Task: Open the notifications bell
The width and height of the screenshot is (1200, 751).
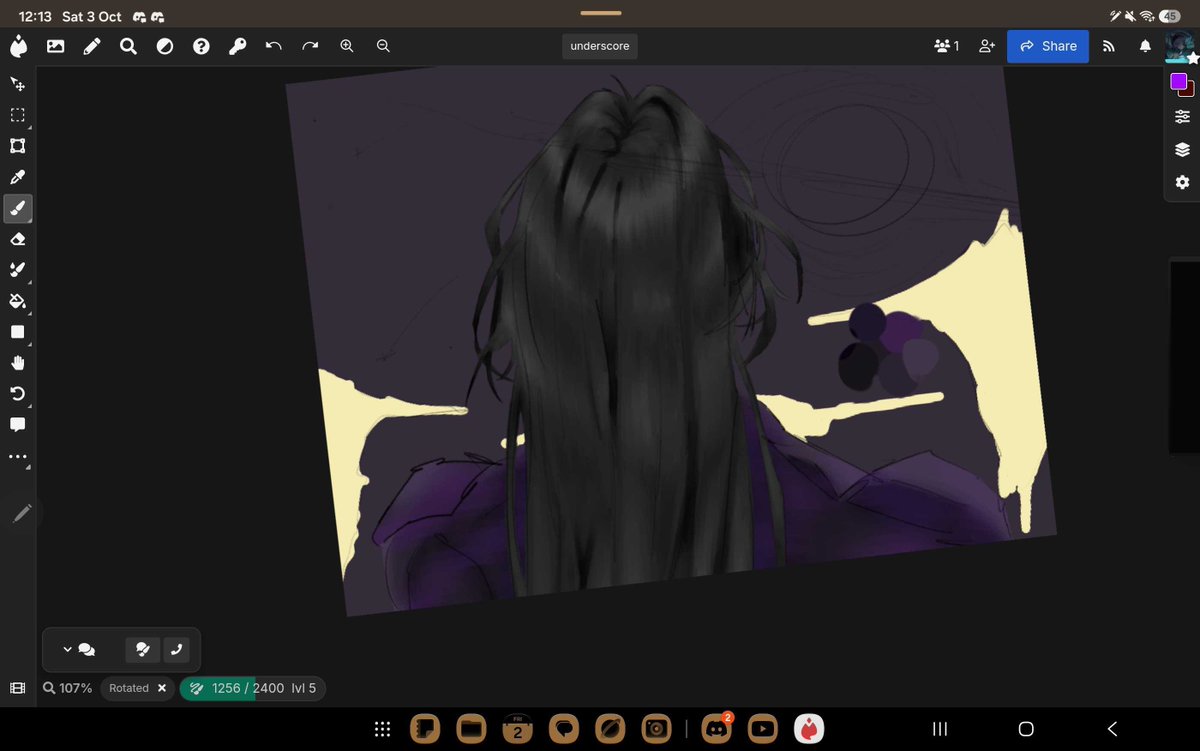Action: [x=1145, y=46]
